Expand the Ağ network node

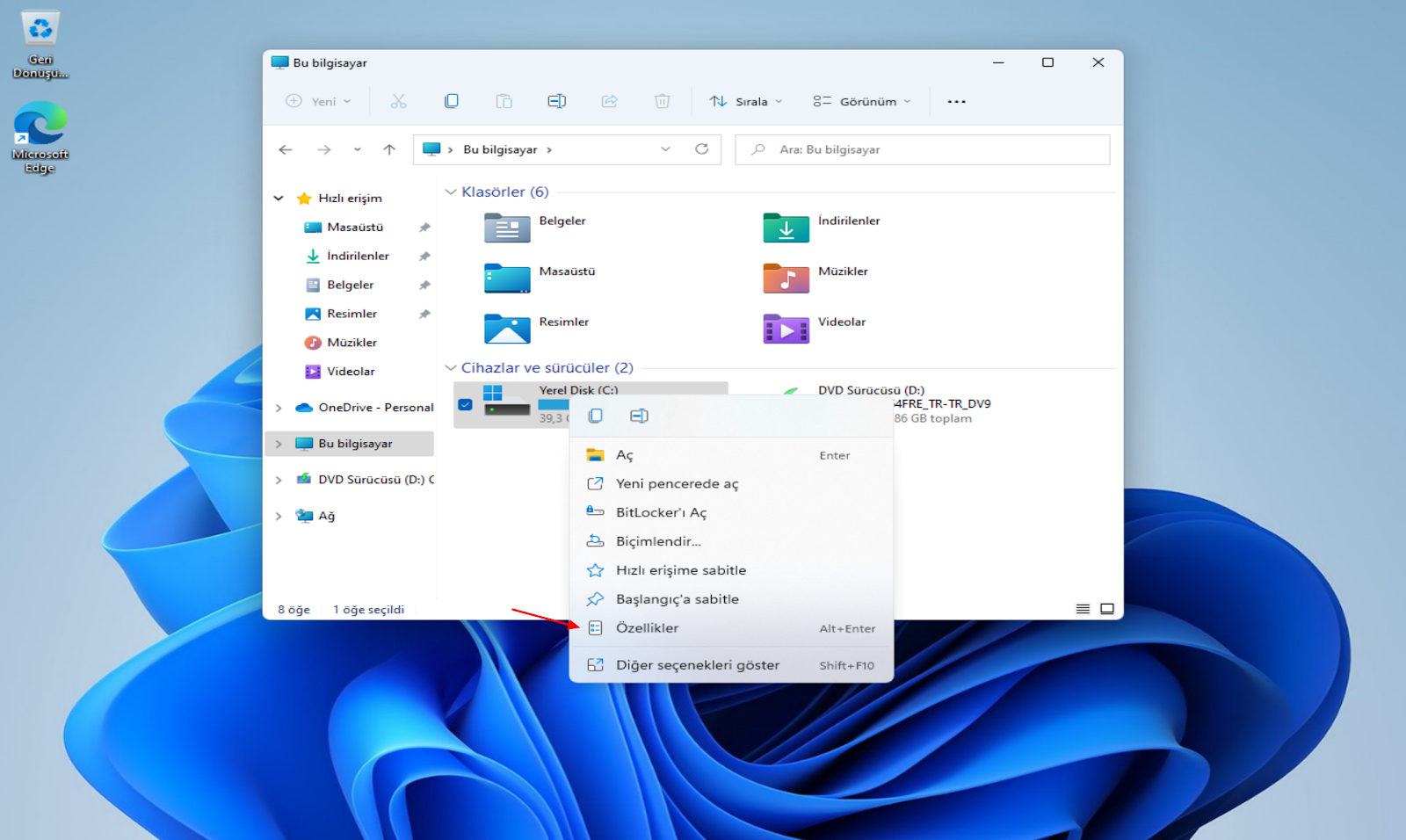(279, 516)
